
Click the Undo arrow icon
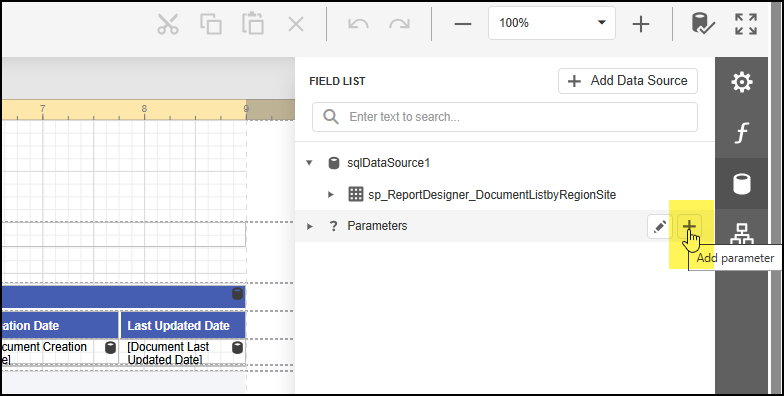coord(358,24)
